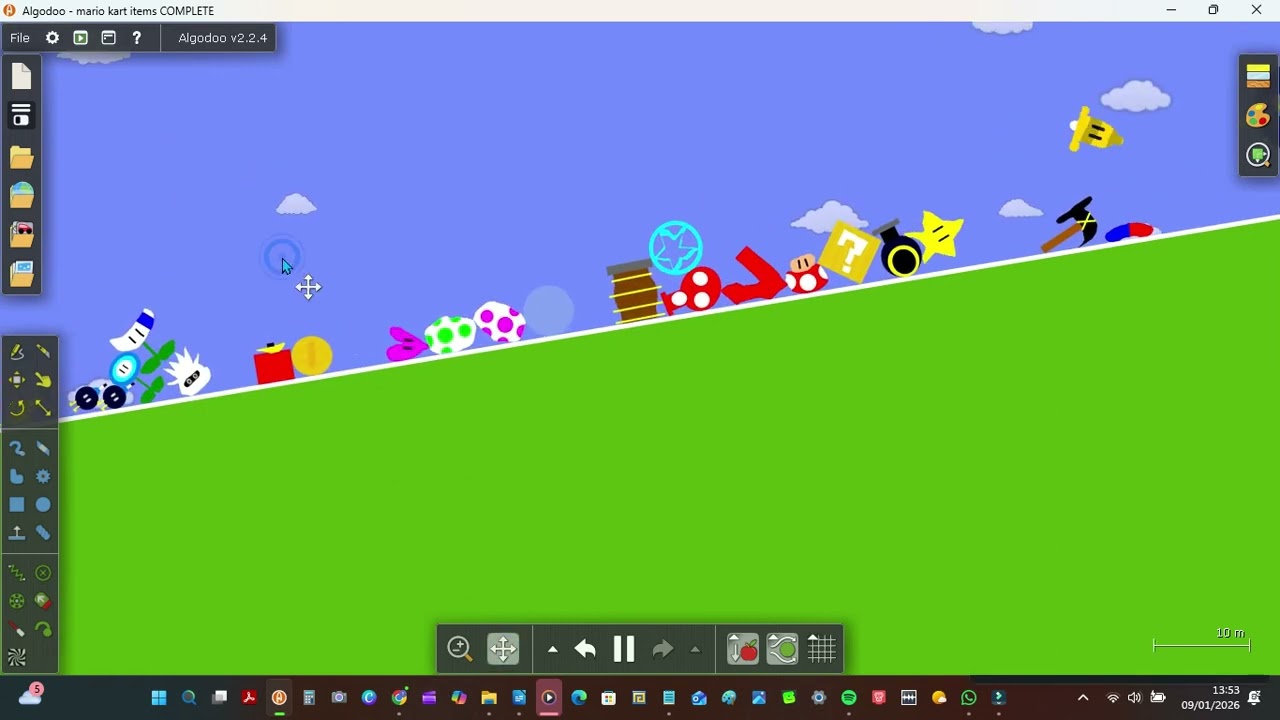
Task: Open the Help question mark menu
Action: click(136, 38)
